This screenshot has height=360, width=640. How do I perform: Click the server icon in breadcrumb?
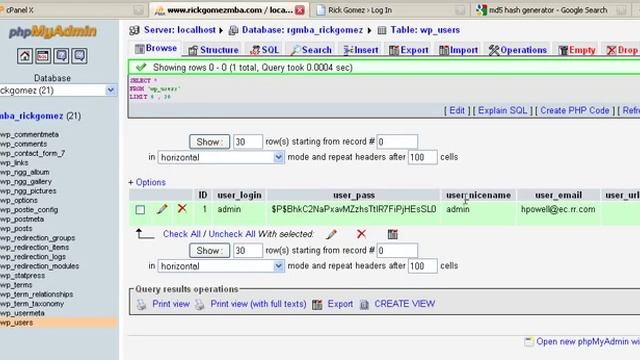pyautogui.click(x=134, y=30)
